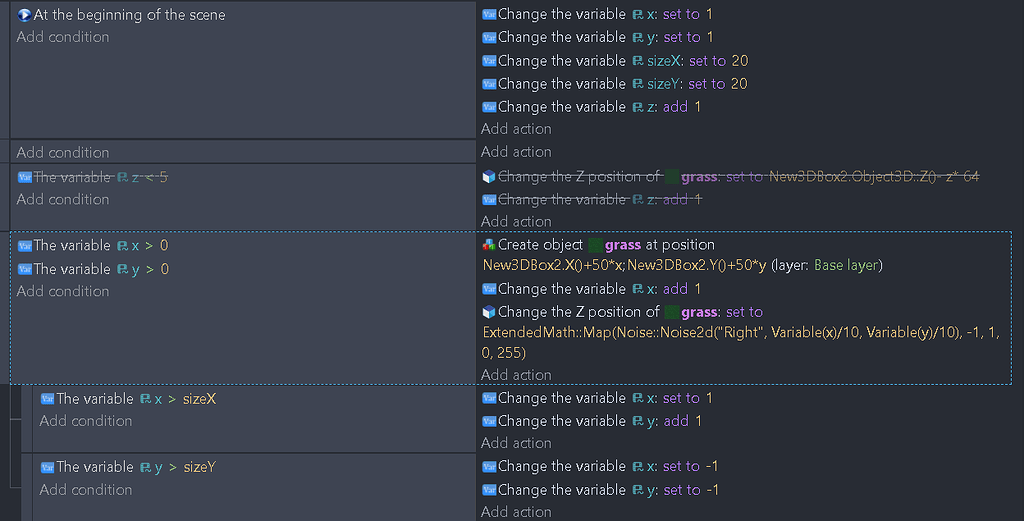
Task: Select the 'sizeY: set to 20' action
Action: pos(622,84)
